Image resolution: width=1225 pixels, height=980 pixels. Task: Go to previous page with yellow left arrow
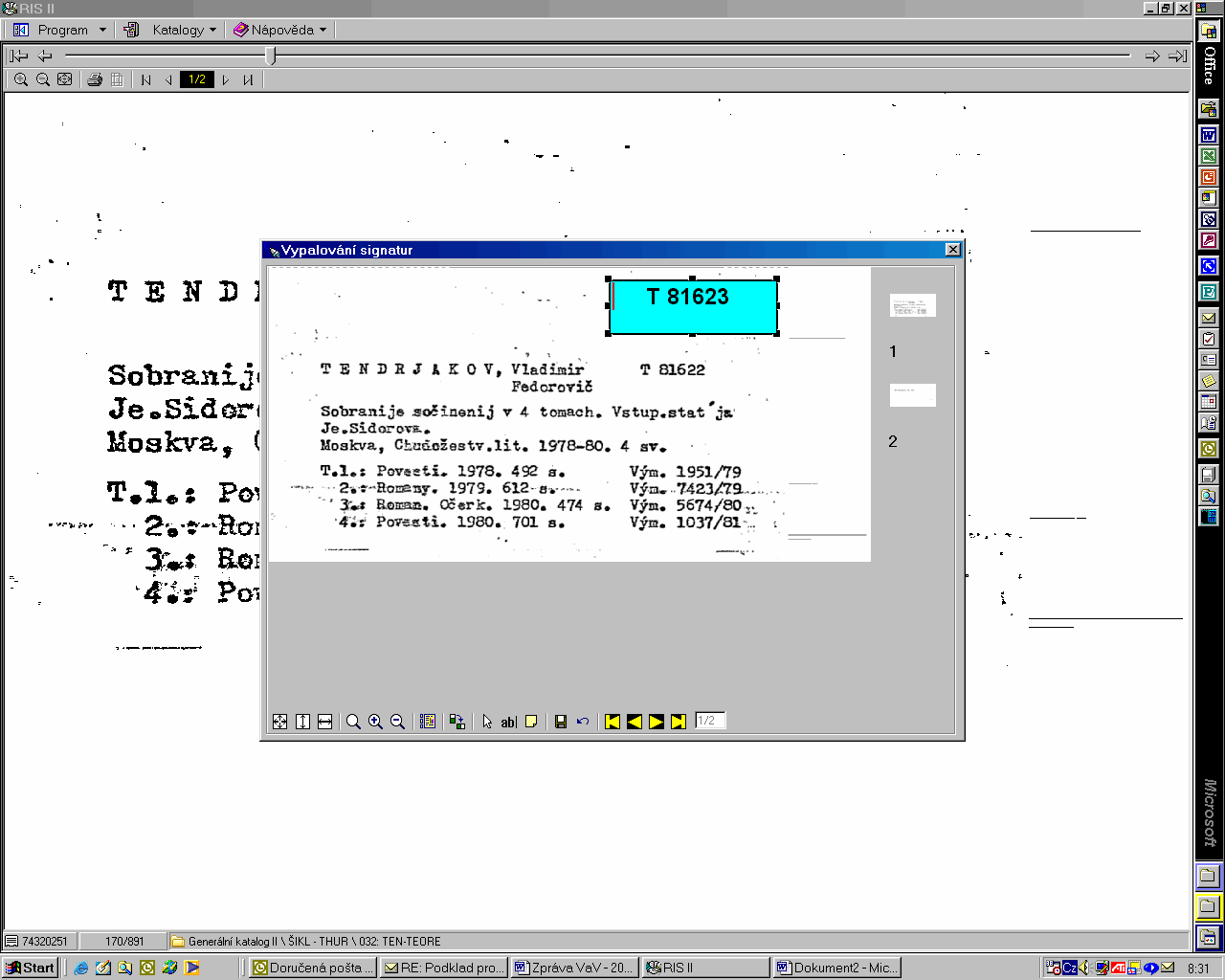click(x=634, y=722)
